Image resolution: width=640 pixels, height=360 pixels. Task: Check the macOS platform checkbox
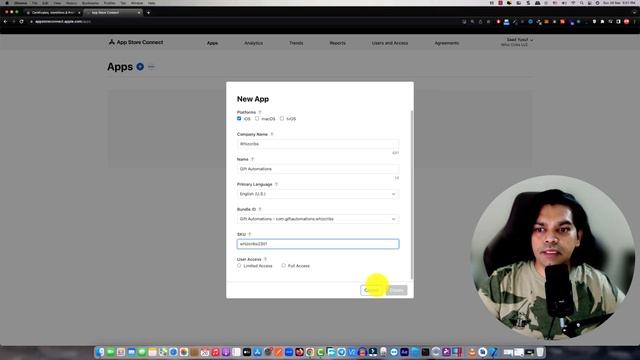(x=257, y=118)
